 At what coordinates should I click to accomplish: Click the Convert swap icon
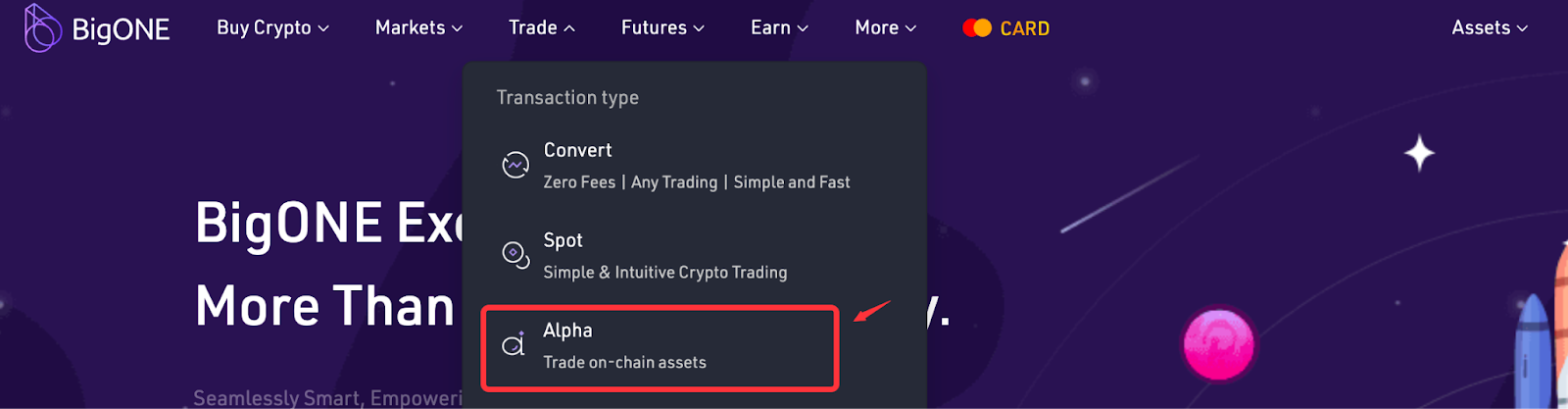pos(515,165)
